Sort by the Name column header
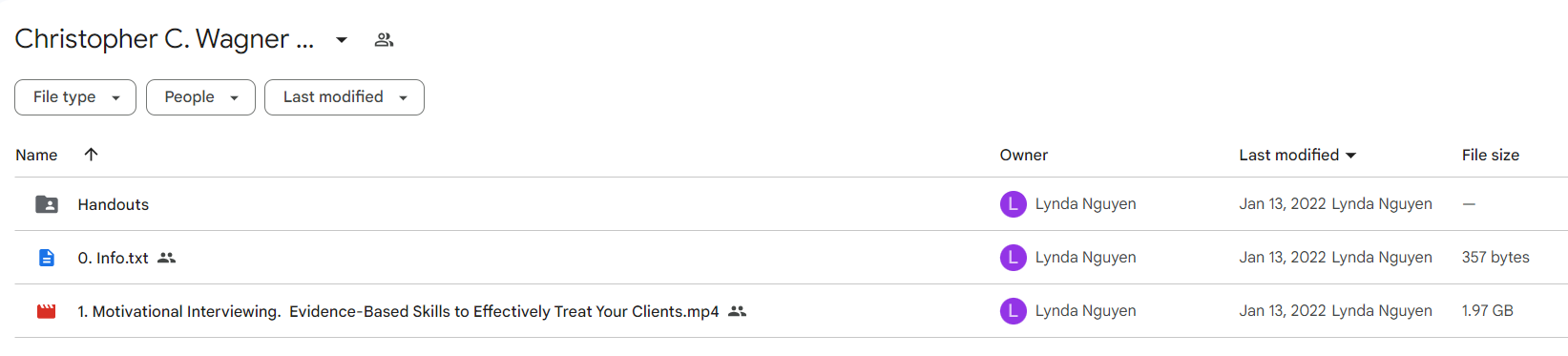 click(36, 155)
